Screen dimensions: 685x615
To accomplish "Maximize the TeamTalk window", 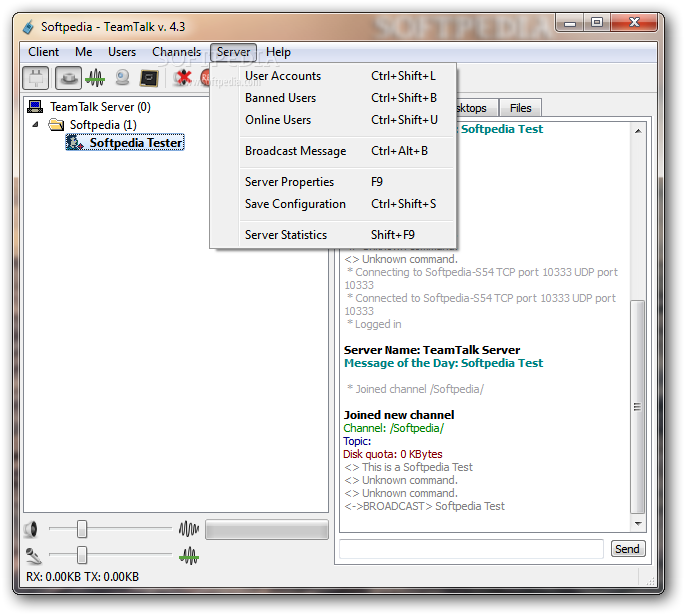I will [597, 23].
